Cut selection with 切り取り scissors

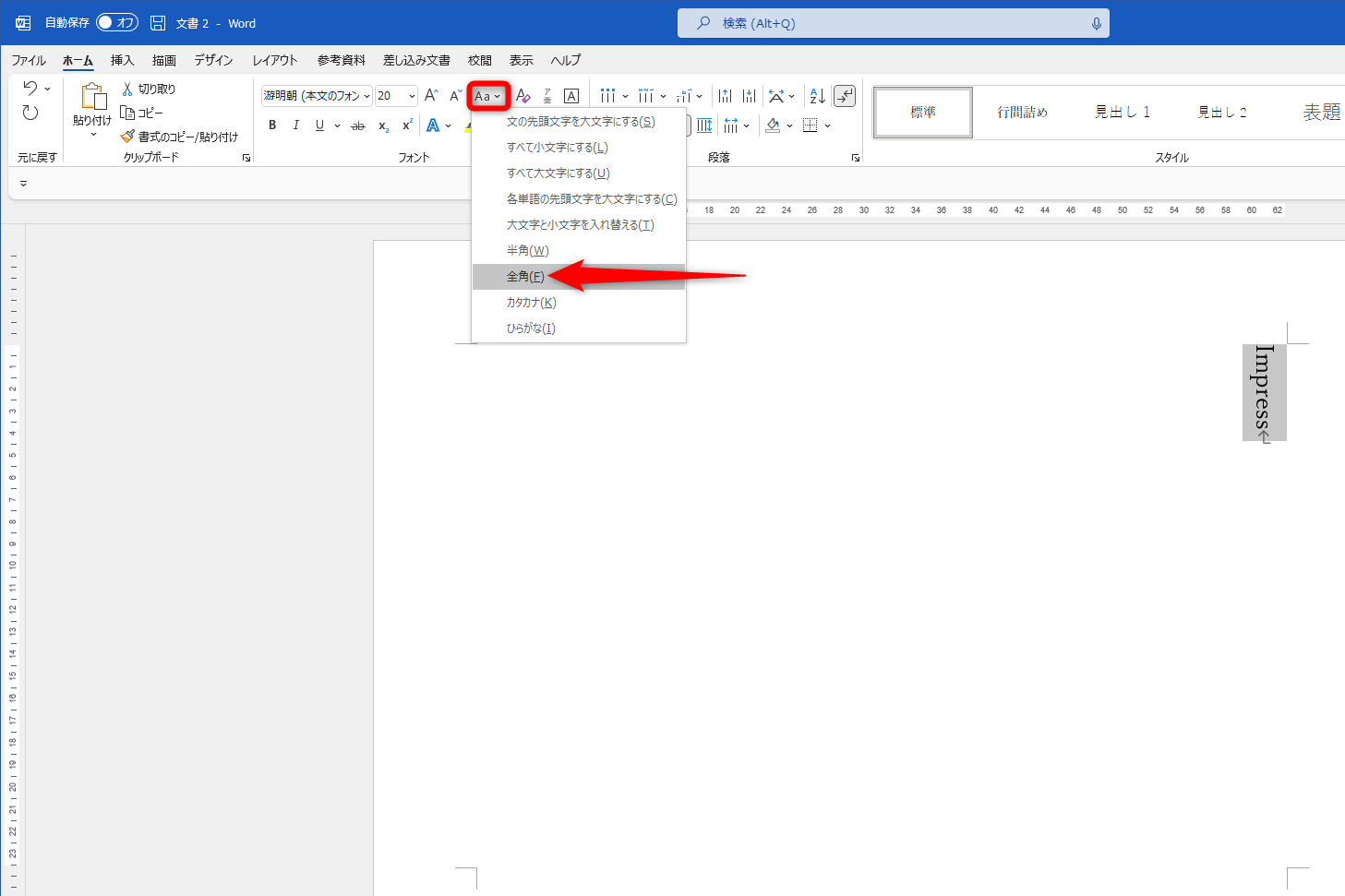149,89
